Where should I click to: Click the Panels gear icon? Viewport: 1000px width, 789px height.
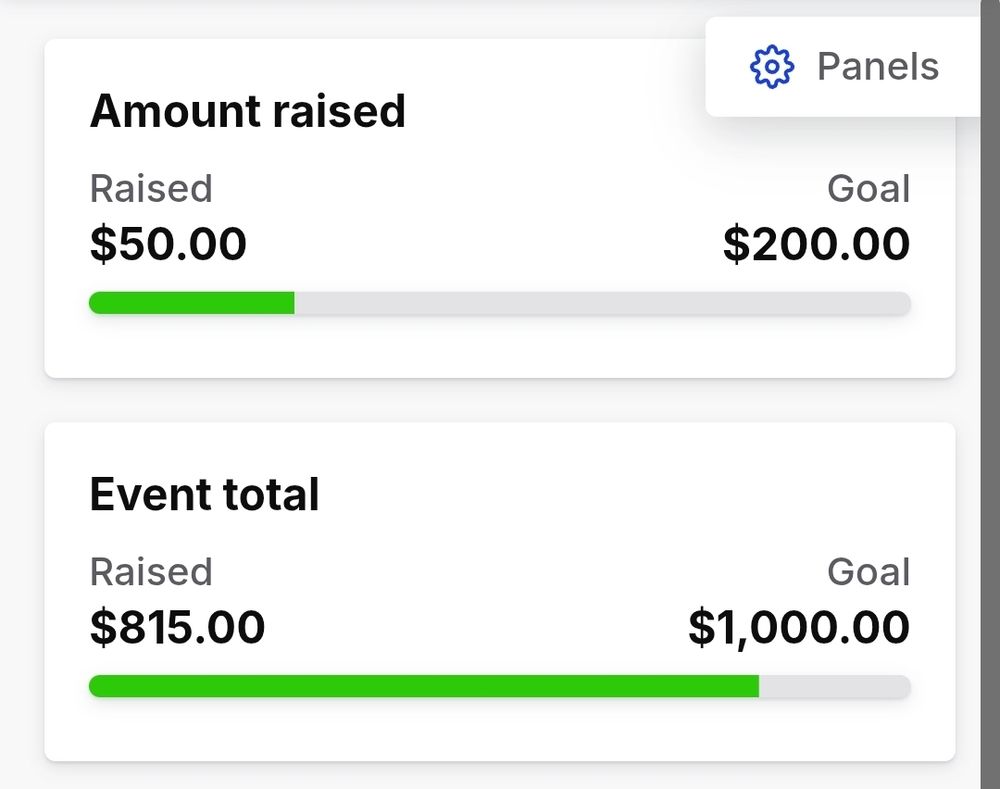coord(772,66)
